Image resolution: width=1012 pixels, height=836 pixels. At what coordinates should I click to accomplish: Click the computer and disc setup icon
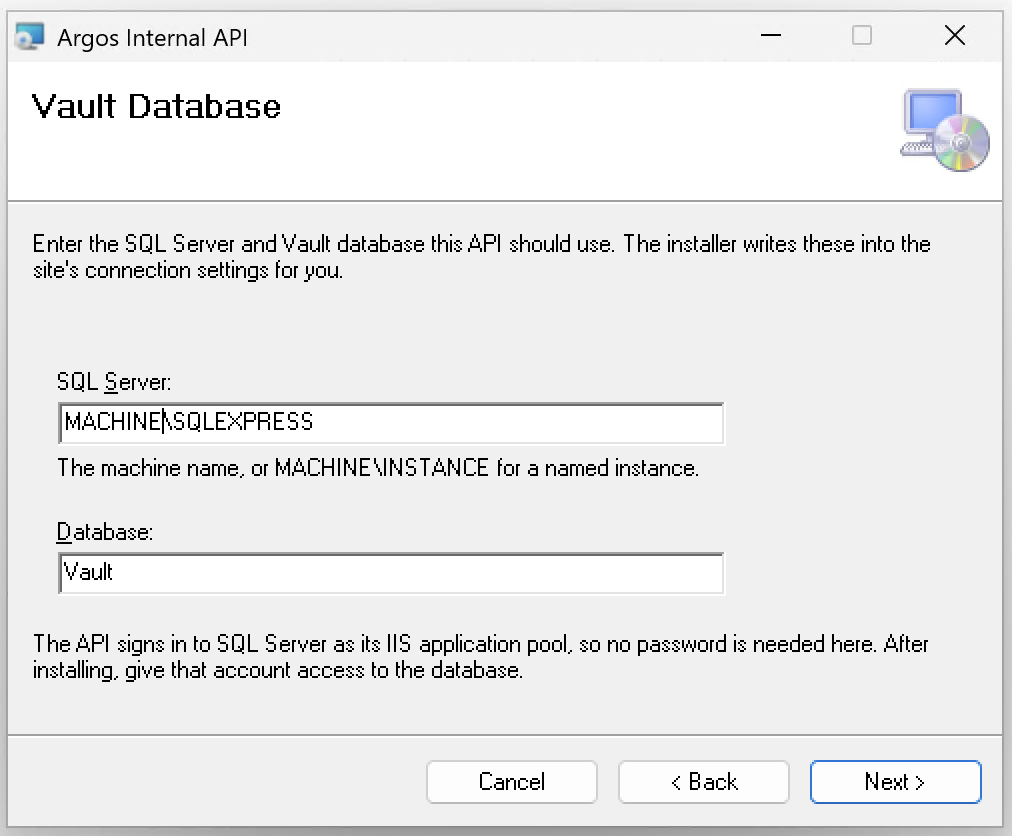point(945,130)
